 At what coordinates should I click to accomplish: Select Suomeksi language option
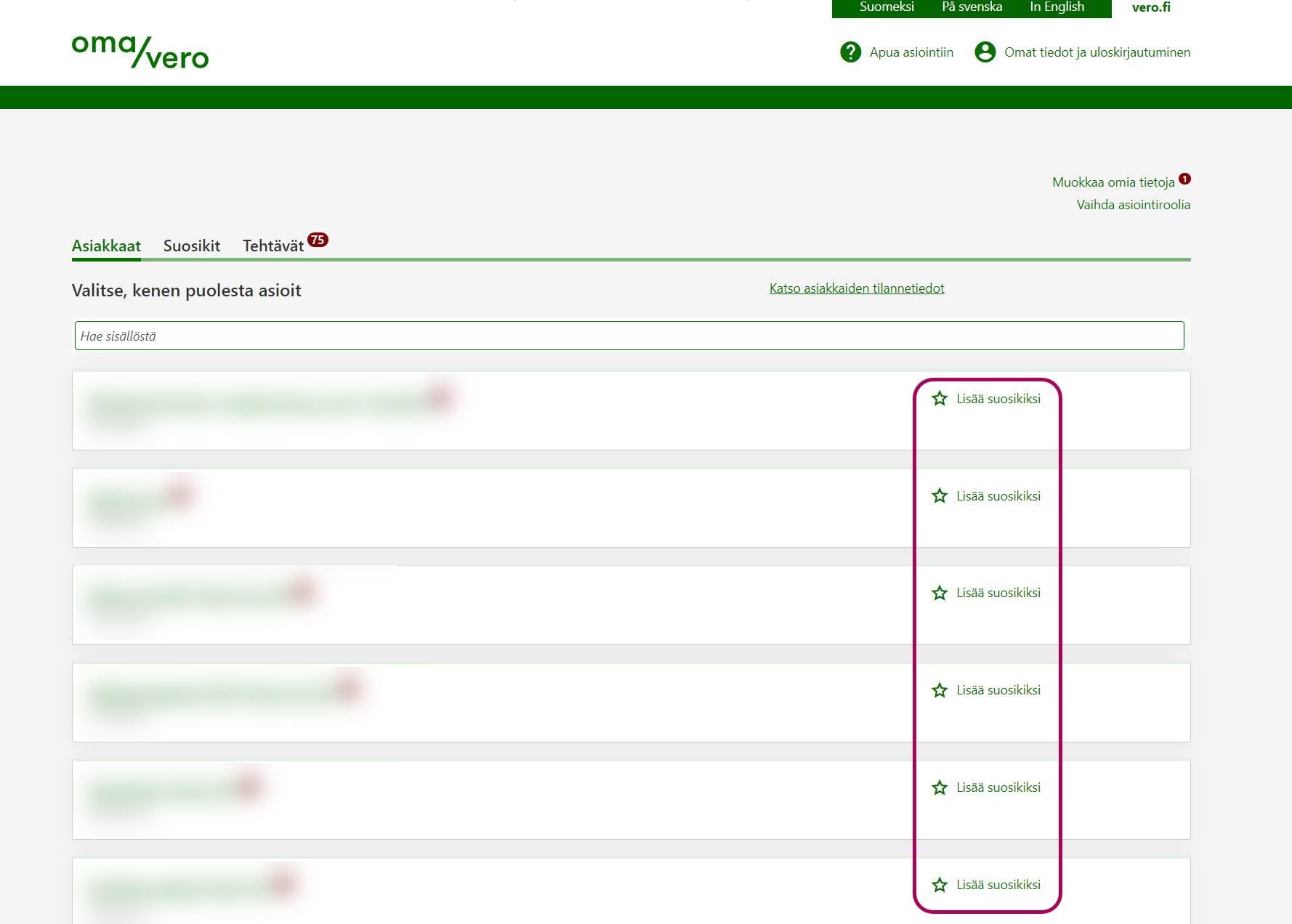[887, 7]
